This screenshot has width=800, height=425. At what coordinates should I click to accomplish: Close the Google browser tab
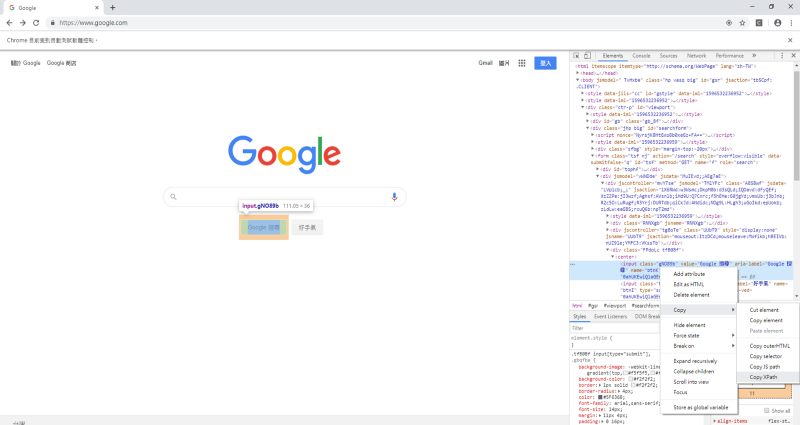(97, 8)
